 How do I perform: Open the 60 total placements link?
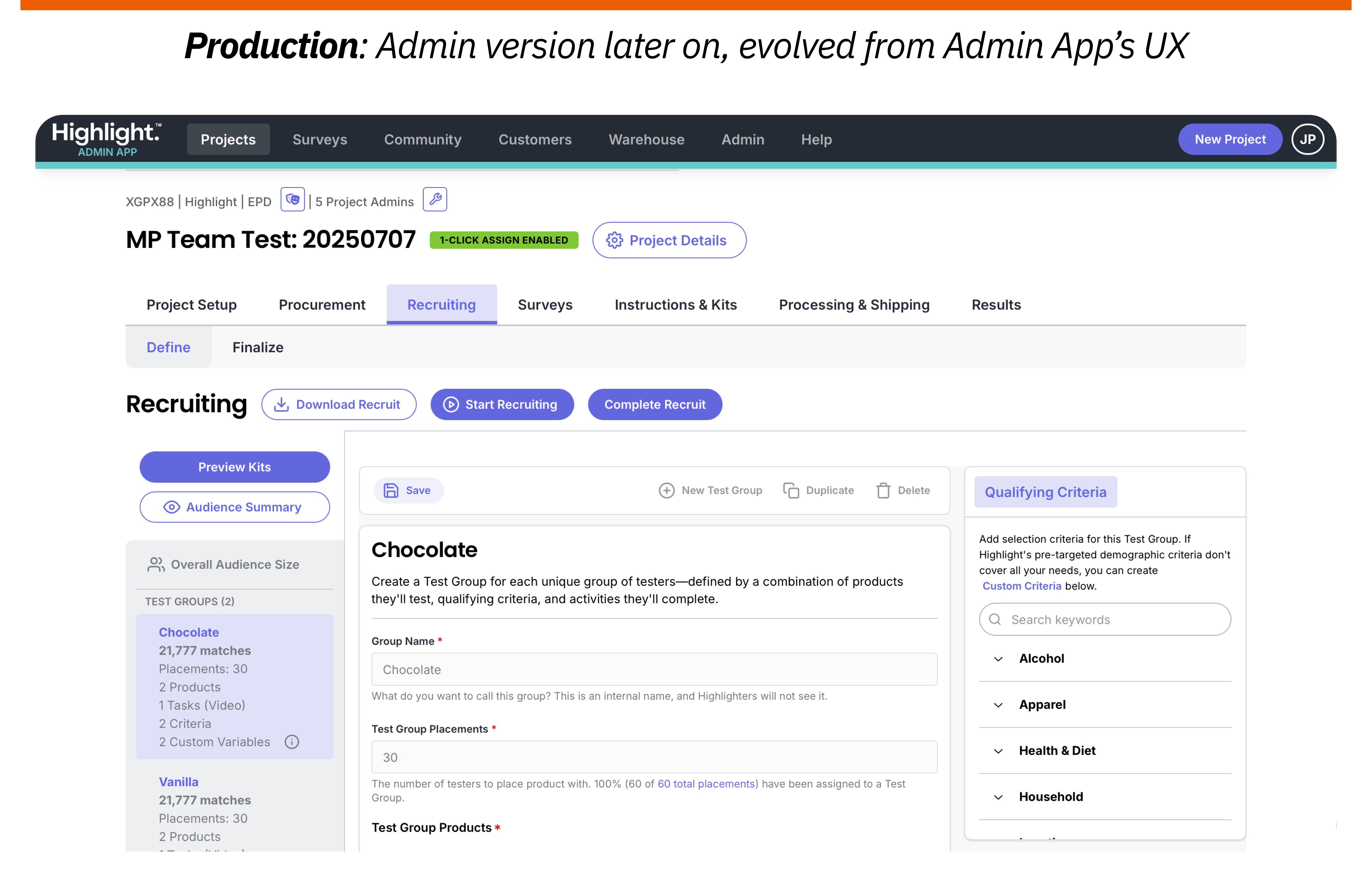click(x=706, y=784)
